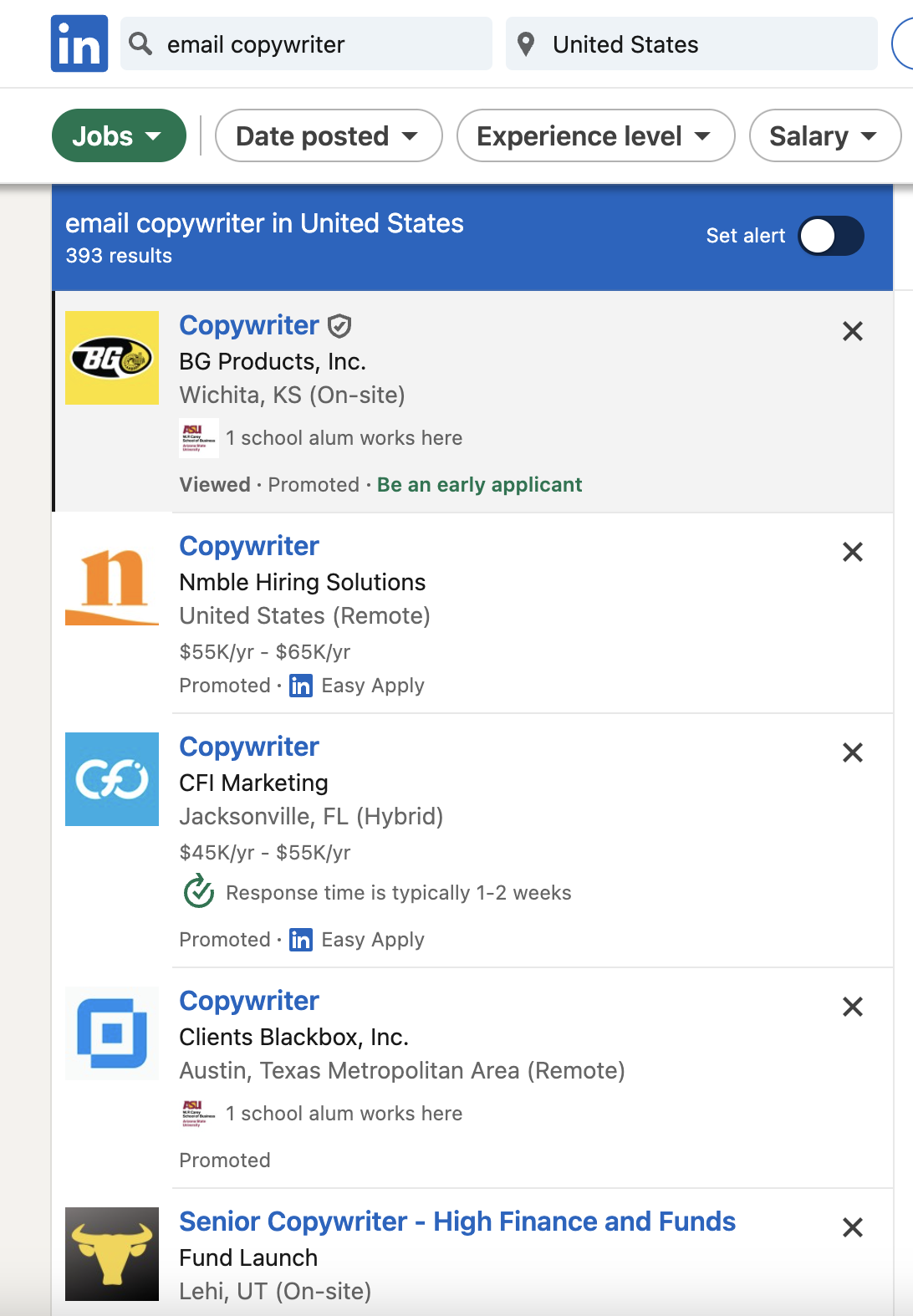This screenshot has height=1316, width=913.
Task: Click the Nmble Hiring Solutions company name
Action: [x=303, y=582]
